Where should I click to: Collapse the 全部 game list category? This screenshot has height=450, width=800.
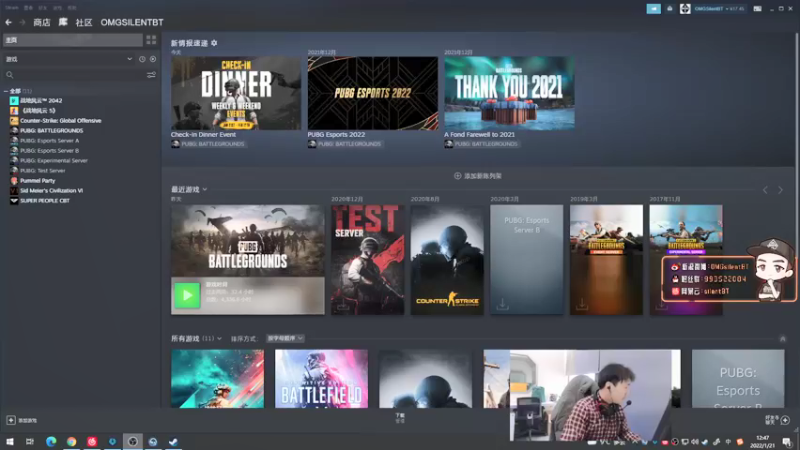coord(6,91)
